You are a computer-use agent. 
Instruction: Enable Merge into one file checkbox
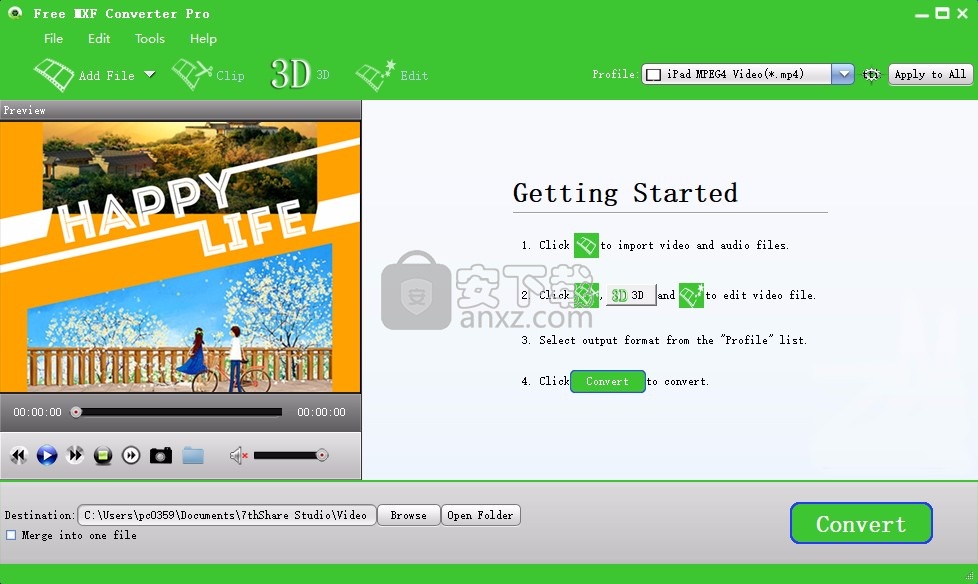pyautogui.click(x=11, y=535)
